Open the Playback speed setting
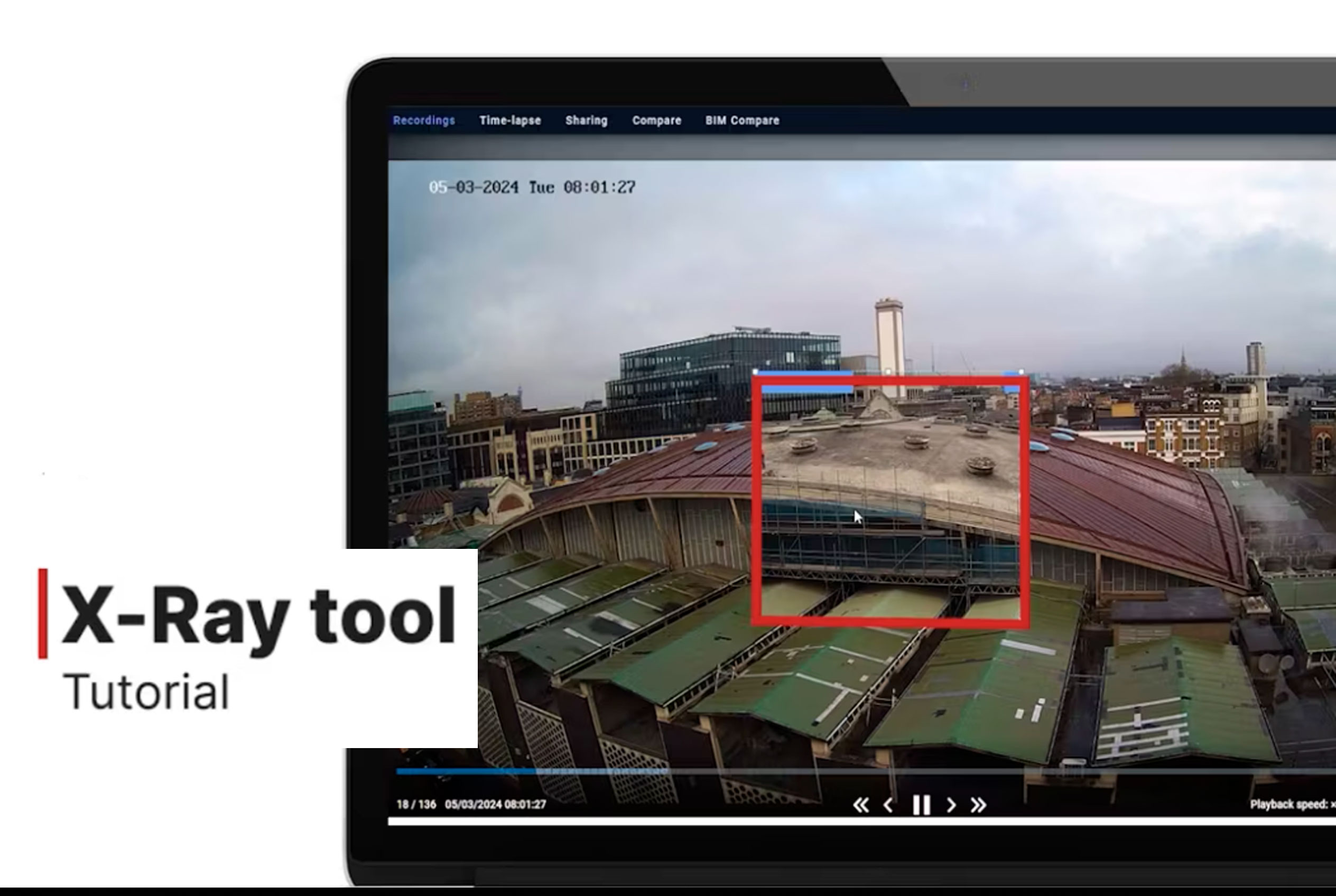1336x896 pixels. pos(1292,805)
